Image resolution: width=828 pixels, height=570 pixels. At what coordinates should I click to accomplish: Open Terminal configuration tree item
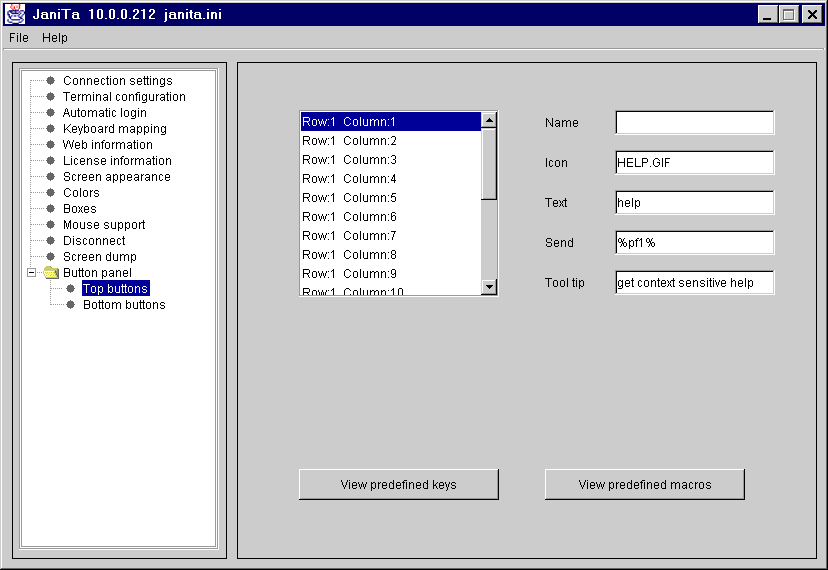pyautogui.click(x=124, y=97)
